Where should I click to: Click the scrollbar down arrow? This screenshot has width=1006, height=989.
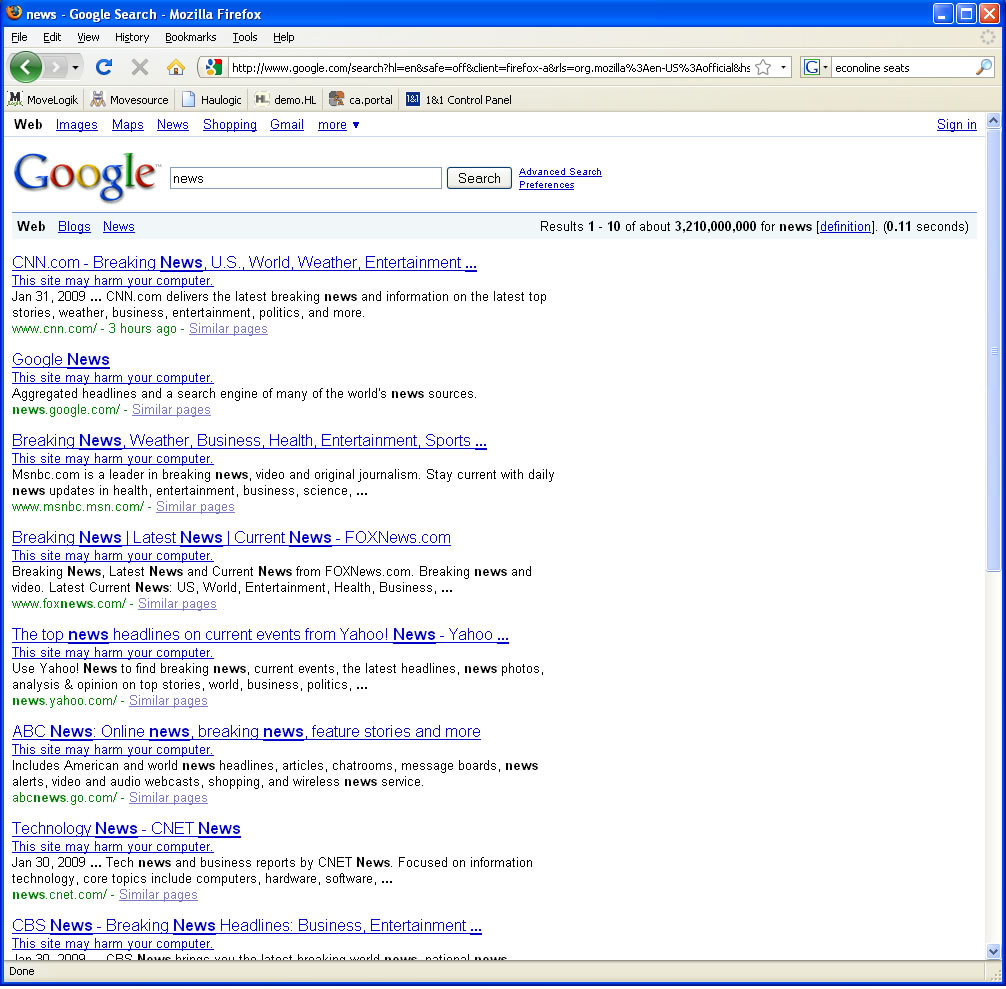pyautogui.click(x=993, y=951)
